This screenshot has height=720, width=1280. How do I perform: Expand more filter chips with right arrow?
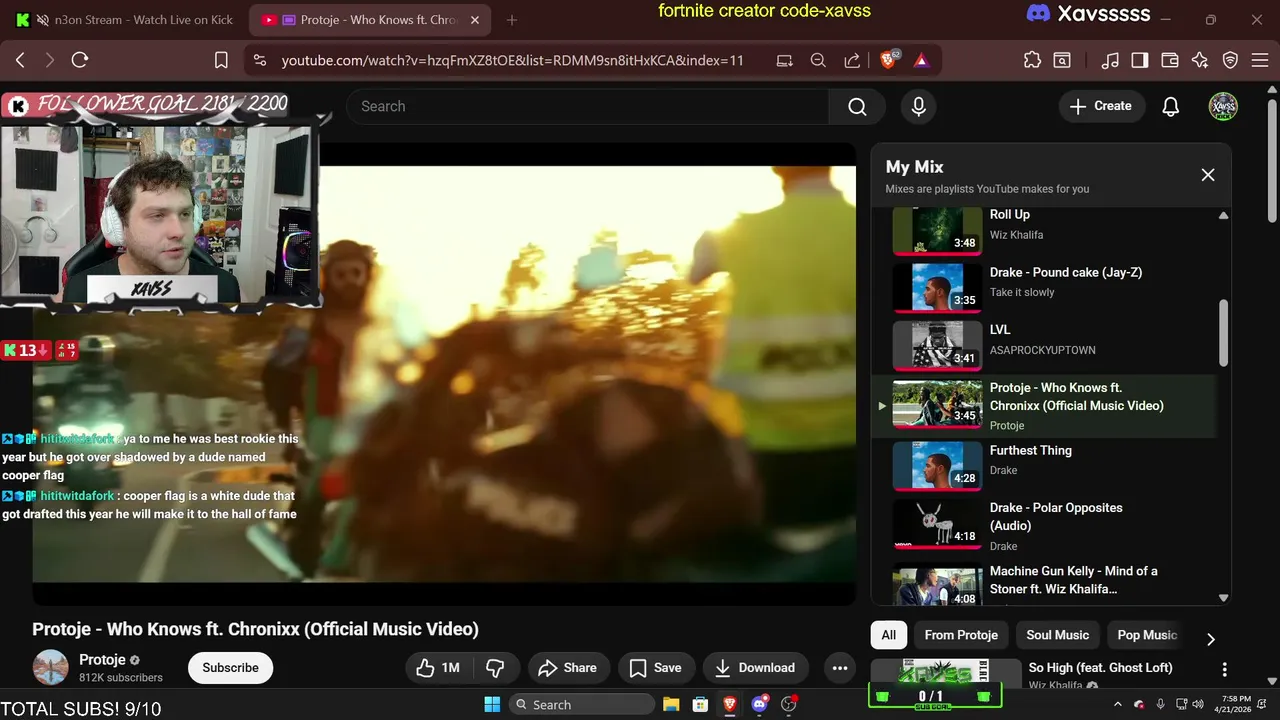[x=1211, y=639]
